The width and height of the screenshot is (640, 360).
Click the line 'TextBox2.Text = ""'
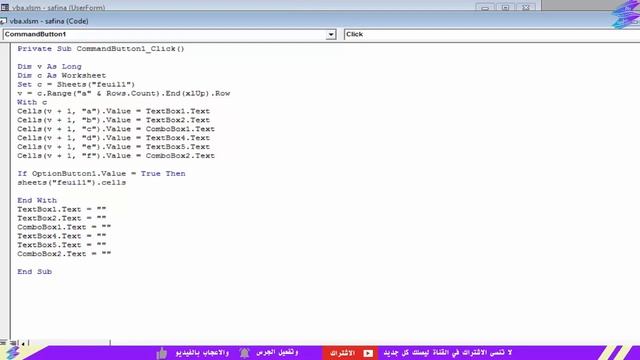pos(62,218)
